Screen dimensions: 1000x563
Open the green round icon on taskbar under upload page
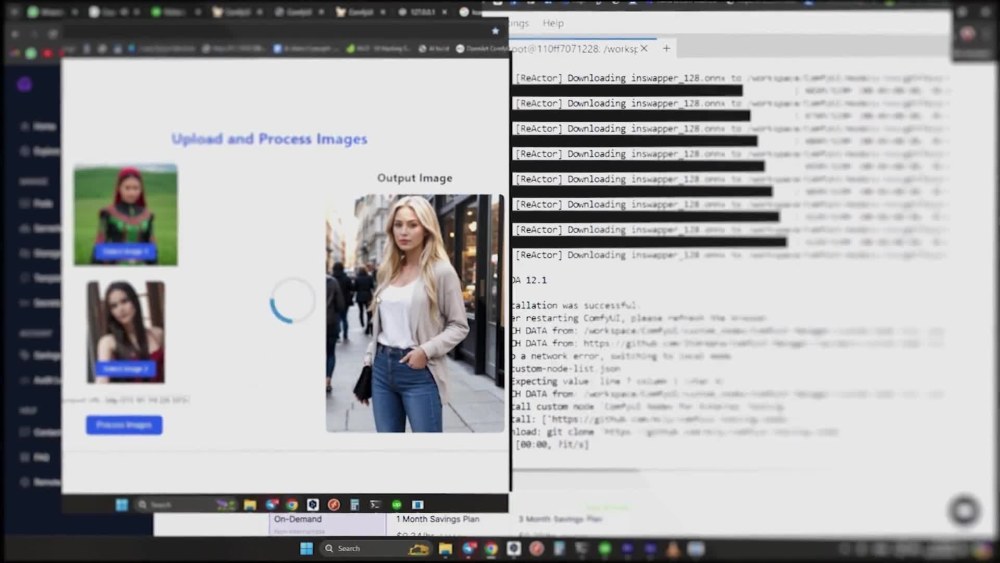click(x=397, y=505)
